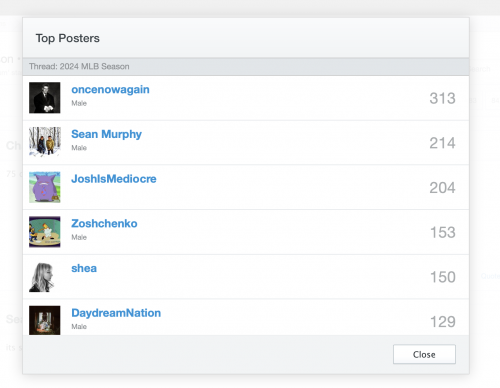This screenshot has width=500, height=388.
Task: Click DaydreamNation's dark avatar image
Action: coord(45,320)
